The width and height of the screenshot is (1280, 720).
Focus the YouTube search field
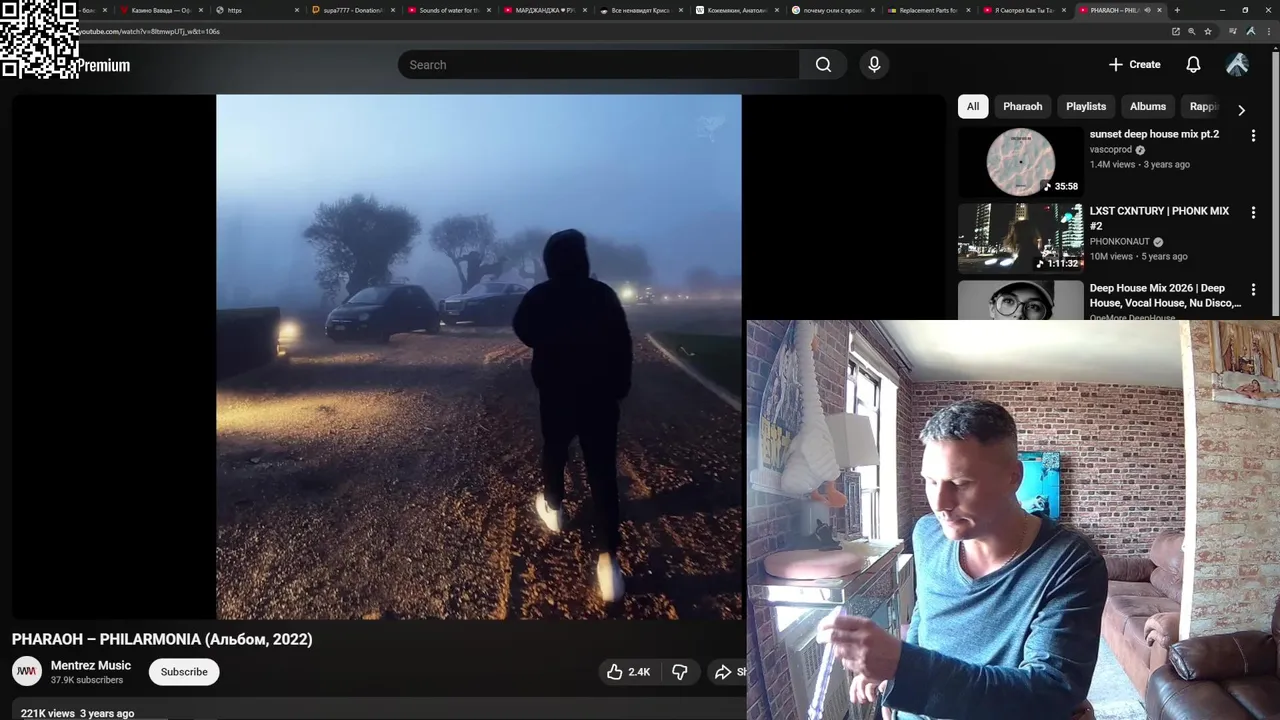pos(598,65)
